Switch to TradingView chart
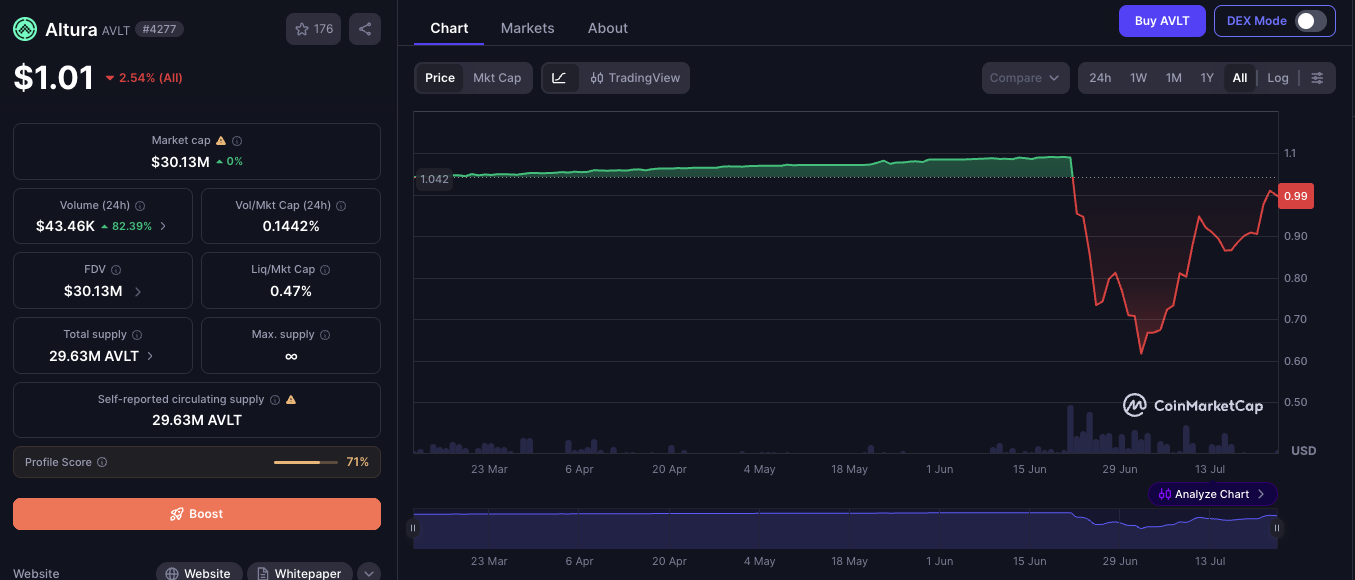Screen dimensions: 1355x580 tap(635, 78)
